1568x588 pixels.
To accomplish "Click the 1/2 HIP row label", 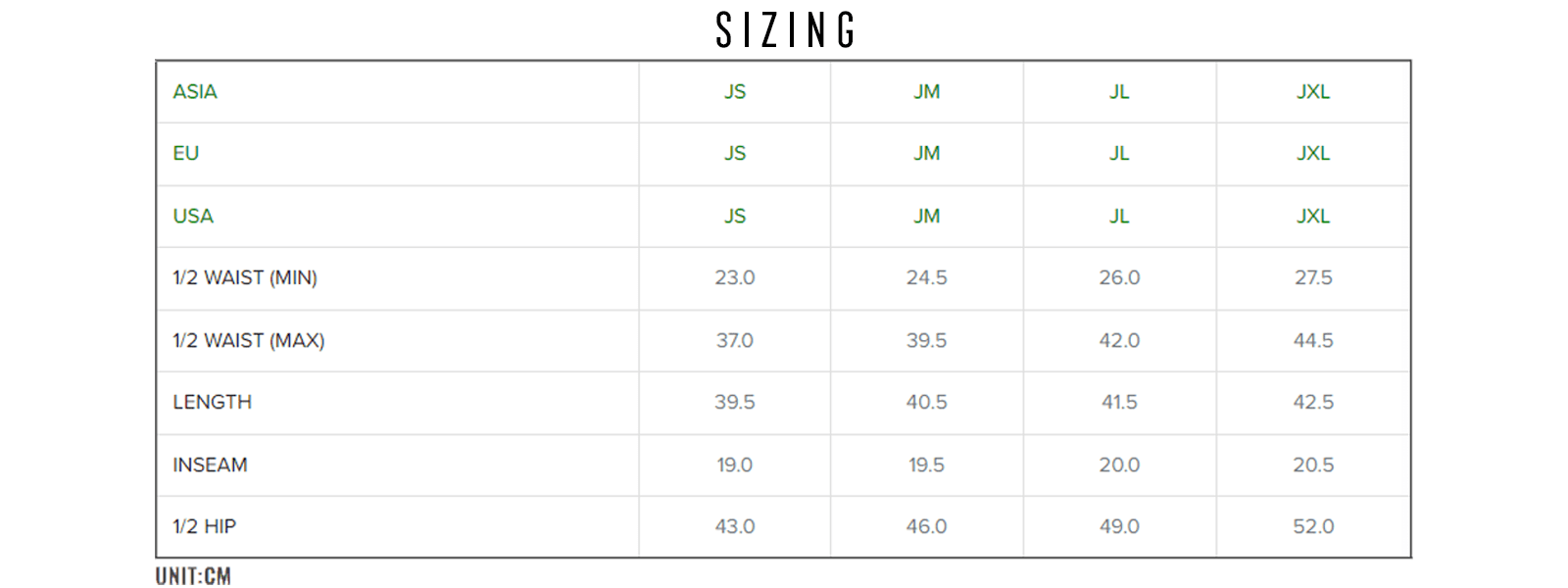I will [205, 527].
